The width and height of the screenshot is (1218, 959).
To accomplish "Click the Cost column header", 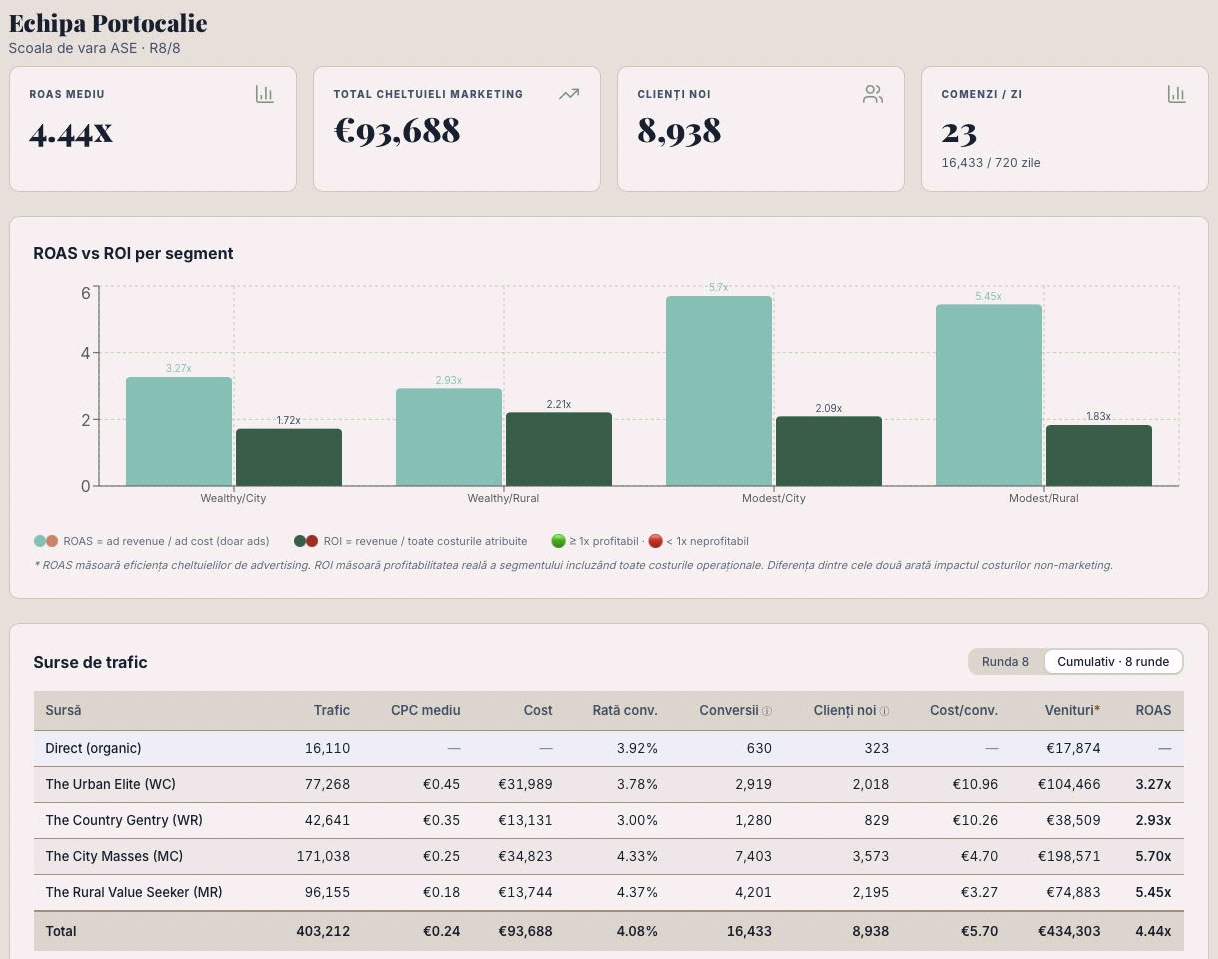I will 538,710.
